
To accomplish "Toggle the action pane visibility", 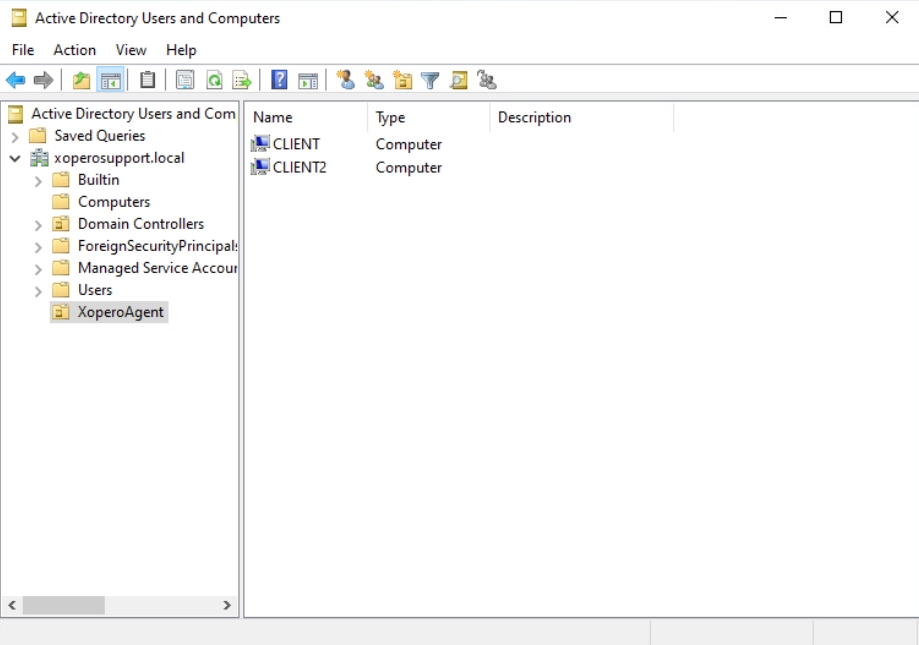I will (307, 80).
